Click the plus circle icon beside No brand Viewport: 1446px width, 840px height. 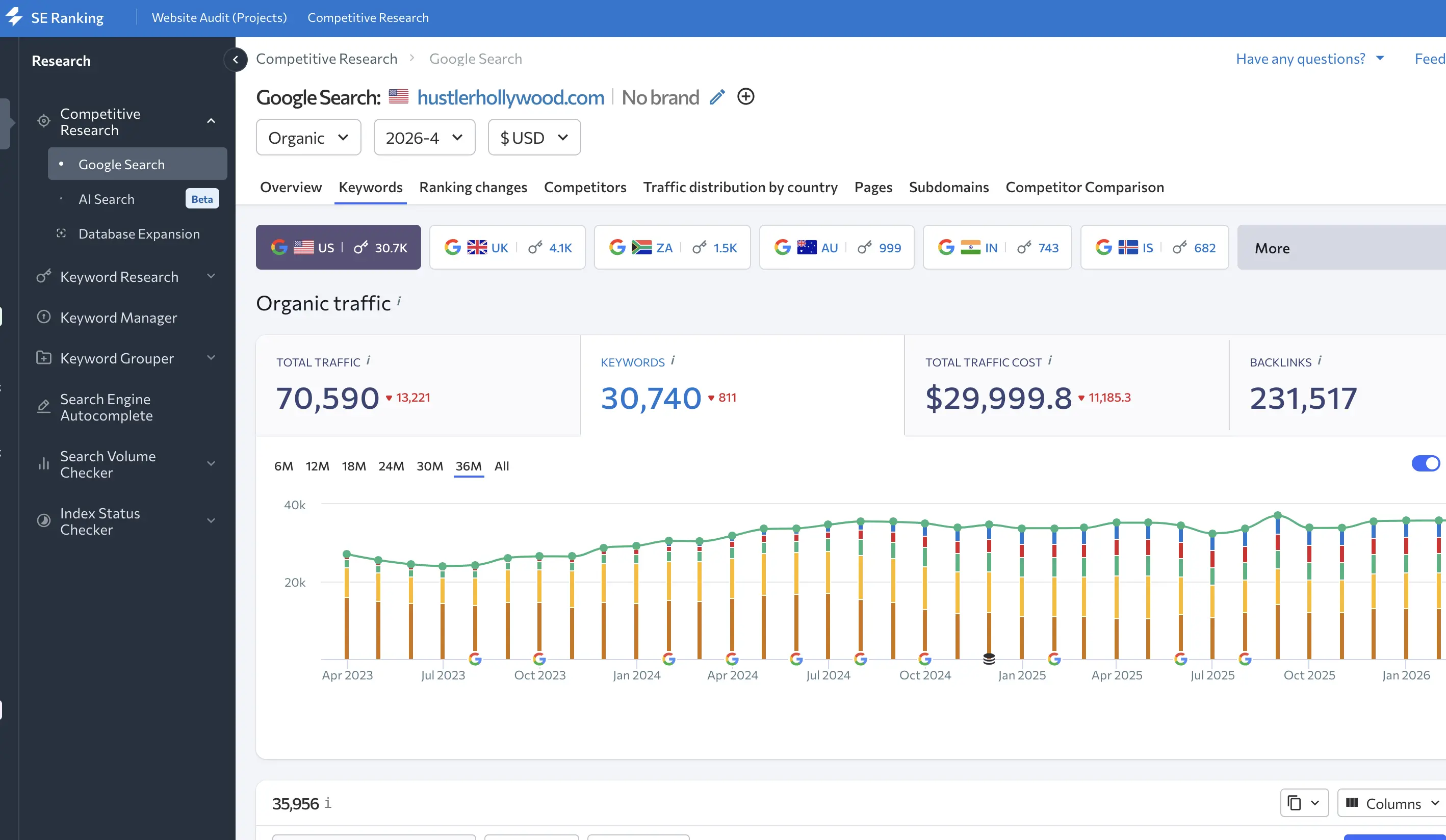click(745, 96)
